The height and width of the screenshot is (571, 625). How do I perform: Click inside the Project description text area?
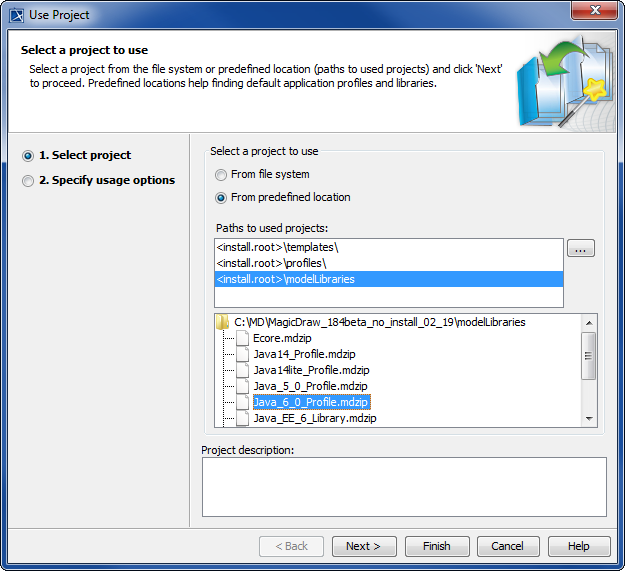(x=404, y=487)
